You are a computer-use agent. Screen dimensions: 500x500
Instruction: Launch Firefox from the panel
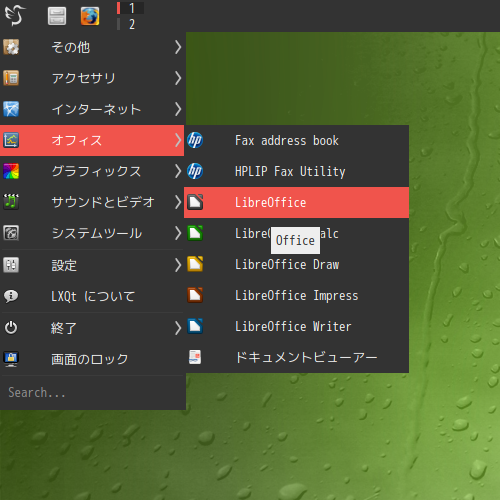[x=90, y=16]
